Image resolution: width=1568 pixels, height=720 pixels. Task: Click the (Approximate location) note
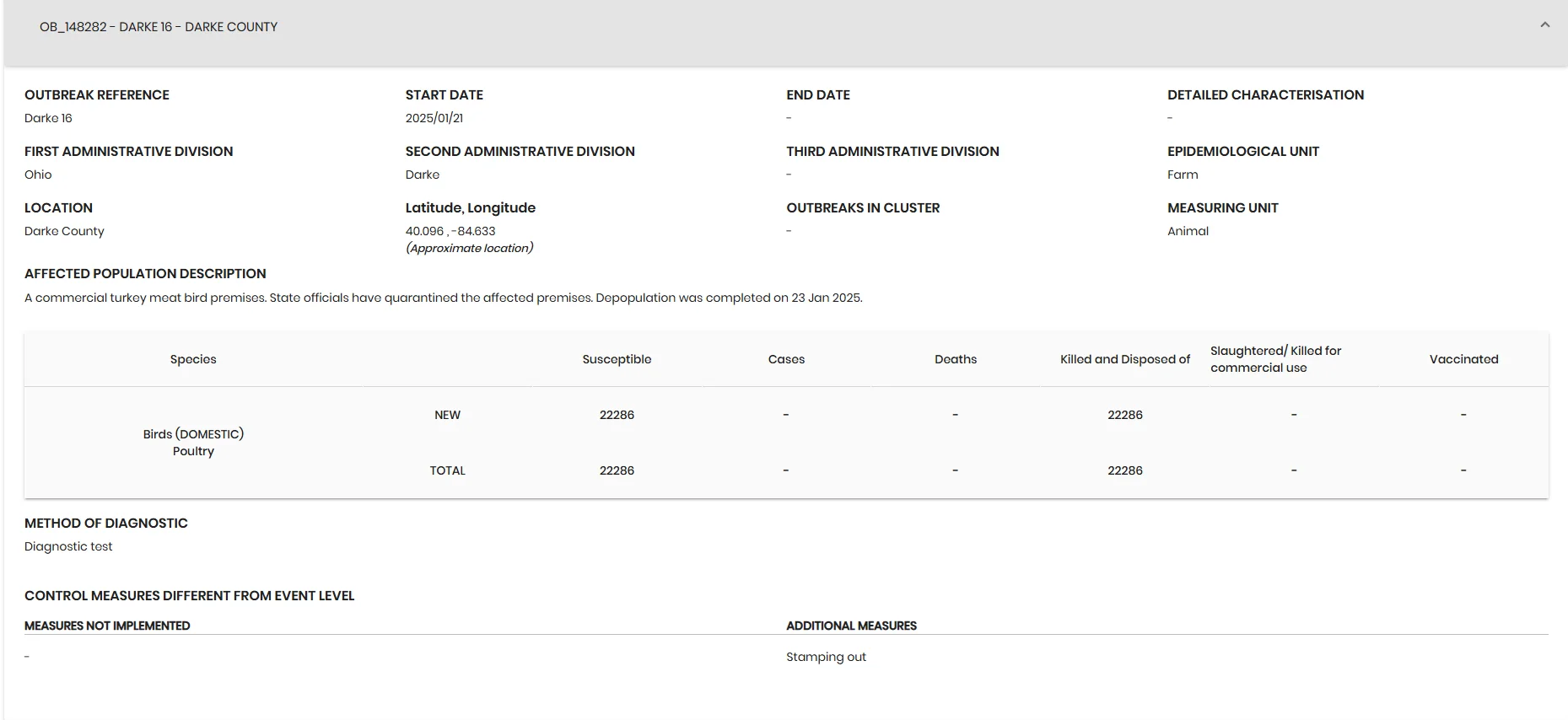tap(470, 248)
